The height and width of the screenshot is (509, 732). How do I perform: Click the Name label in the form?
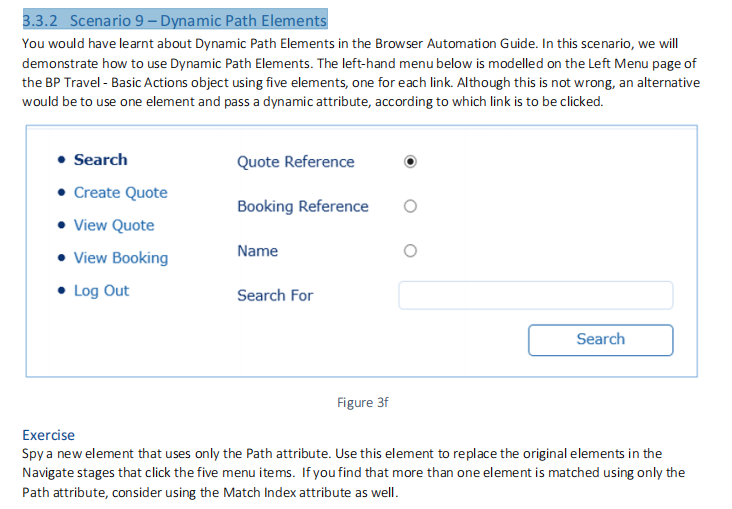point(257,251)
